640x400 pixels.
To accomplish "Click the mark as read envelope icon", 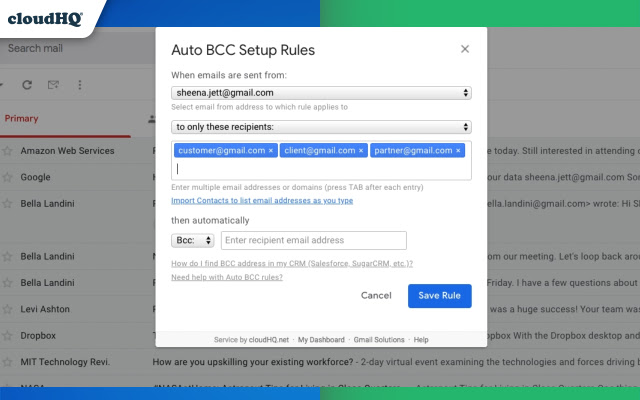I will click(x=53, y=85).
